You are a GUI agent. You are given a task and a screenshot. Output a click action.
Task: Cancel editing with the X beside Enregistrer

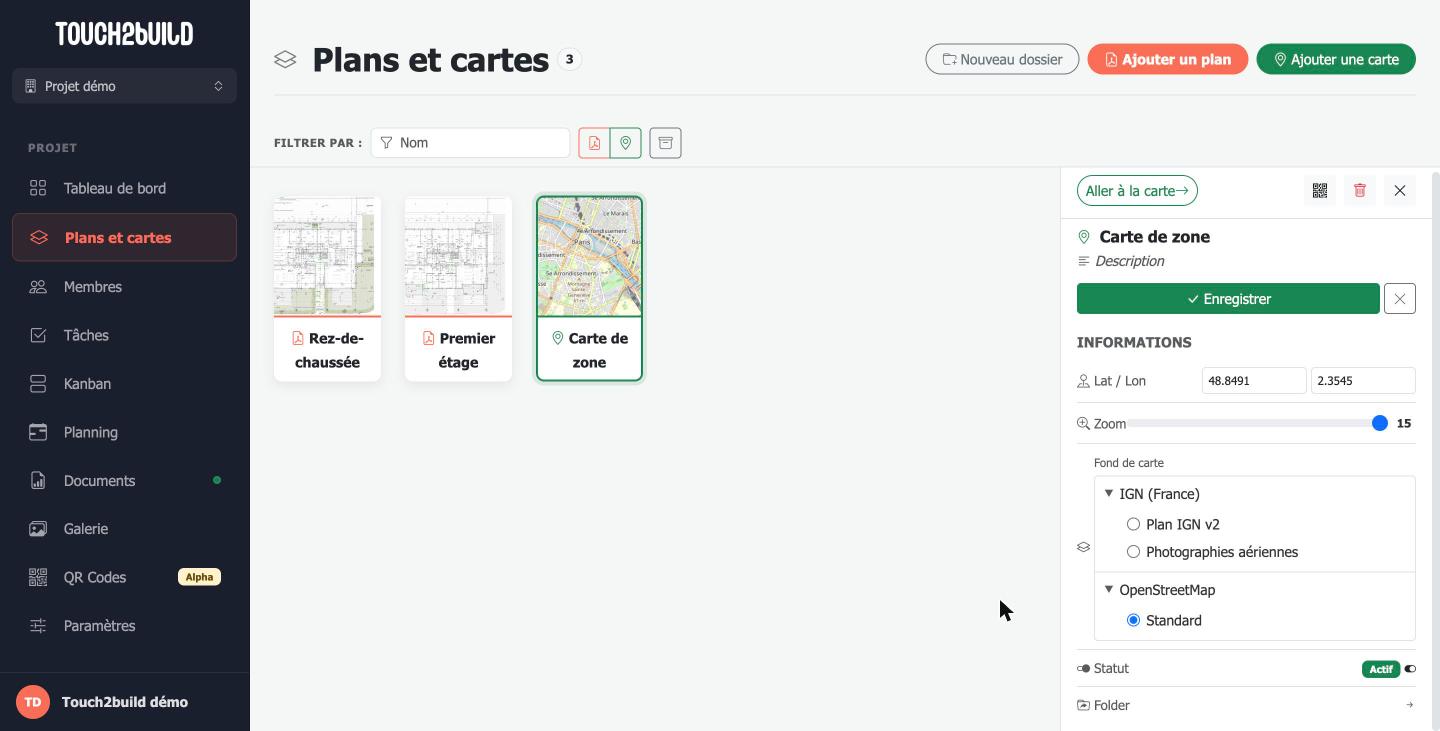(1400, 299)
